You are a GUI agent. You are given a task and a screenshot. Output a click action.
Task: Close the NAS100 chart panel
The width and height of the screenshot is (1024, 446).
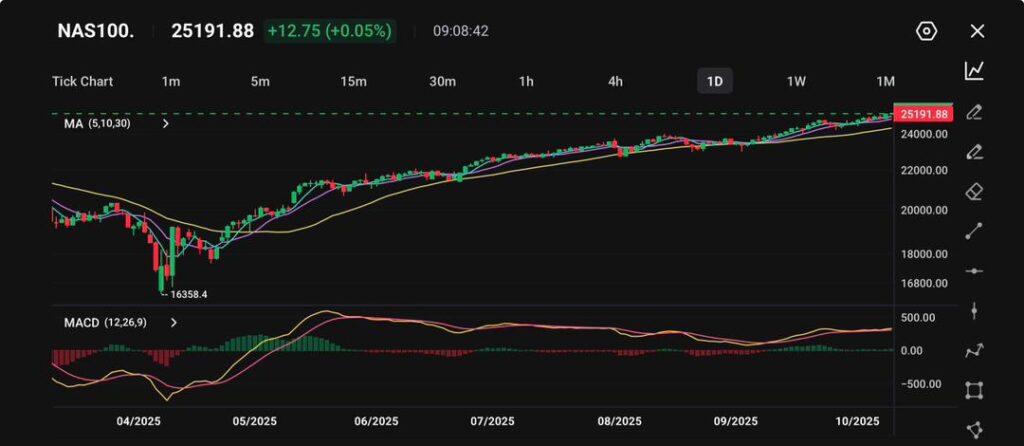(x=977, y=31)
